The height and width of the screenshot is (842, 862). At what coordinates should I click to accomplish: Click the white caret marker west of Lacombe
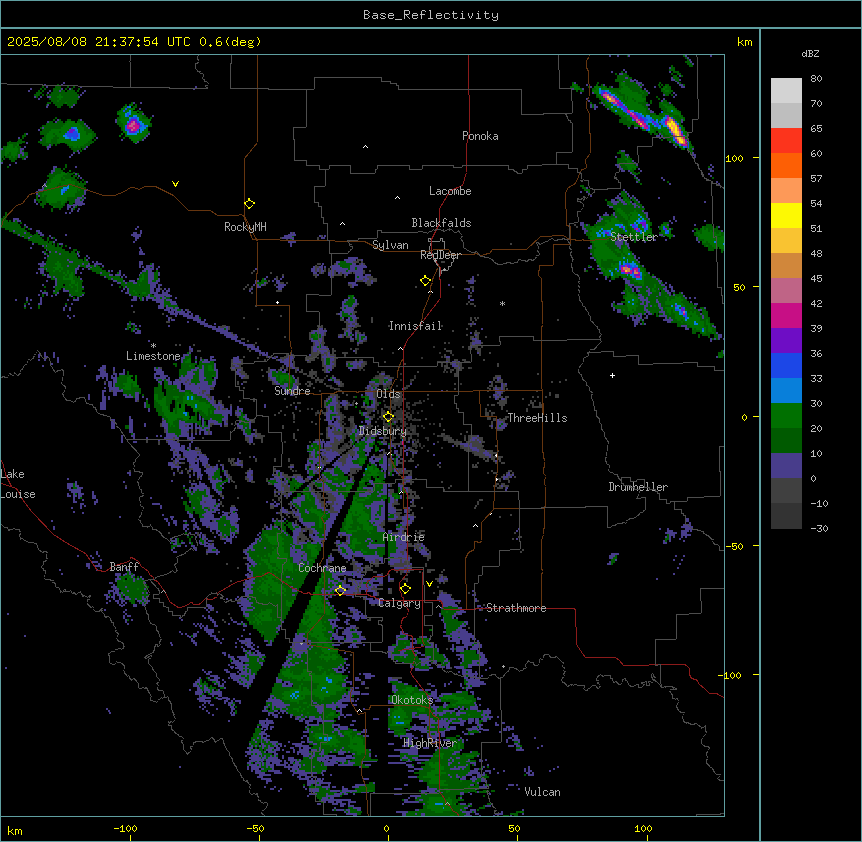pos(397,198)
